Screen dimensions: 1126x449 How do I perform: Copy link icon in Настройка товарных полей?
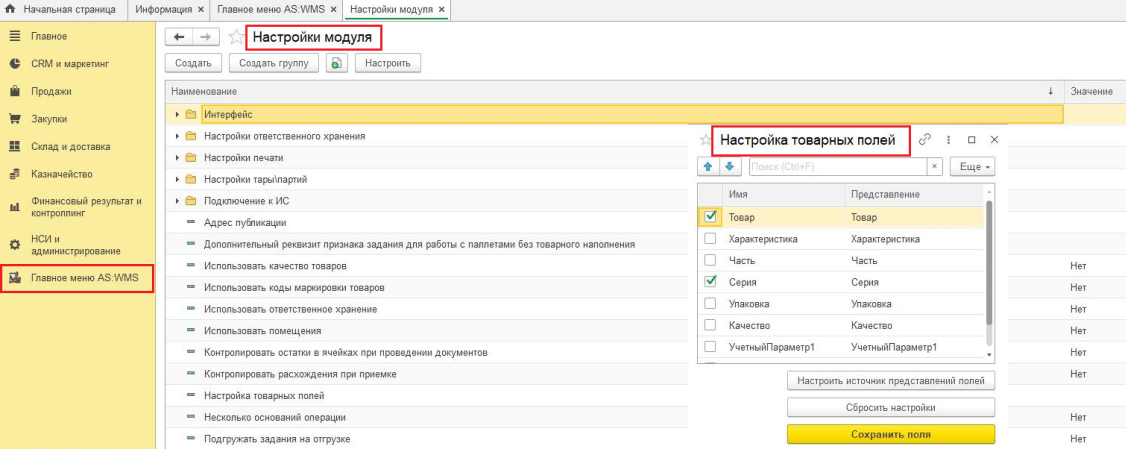point(924,140)
